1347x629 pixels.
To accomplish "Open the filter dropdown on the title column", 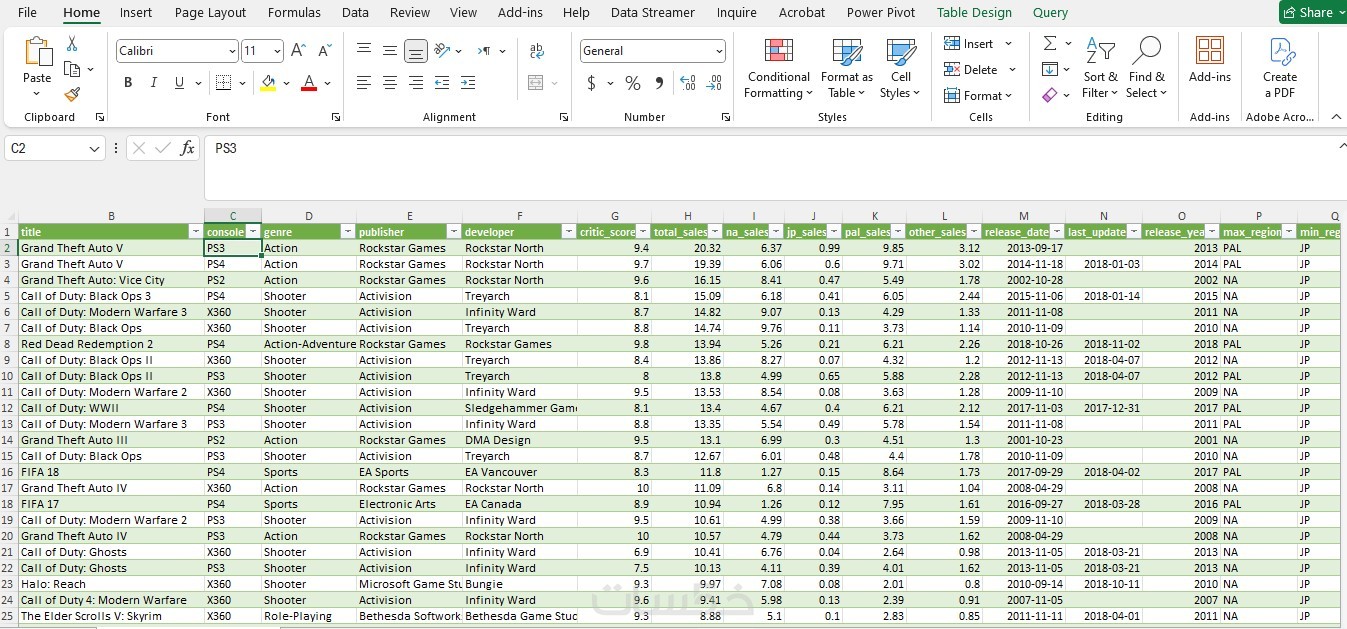I will tap(196, 231).
